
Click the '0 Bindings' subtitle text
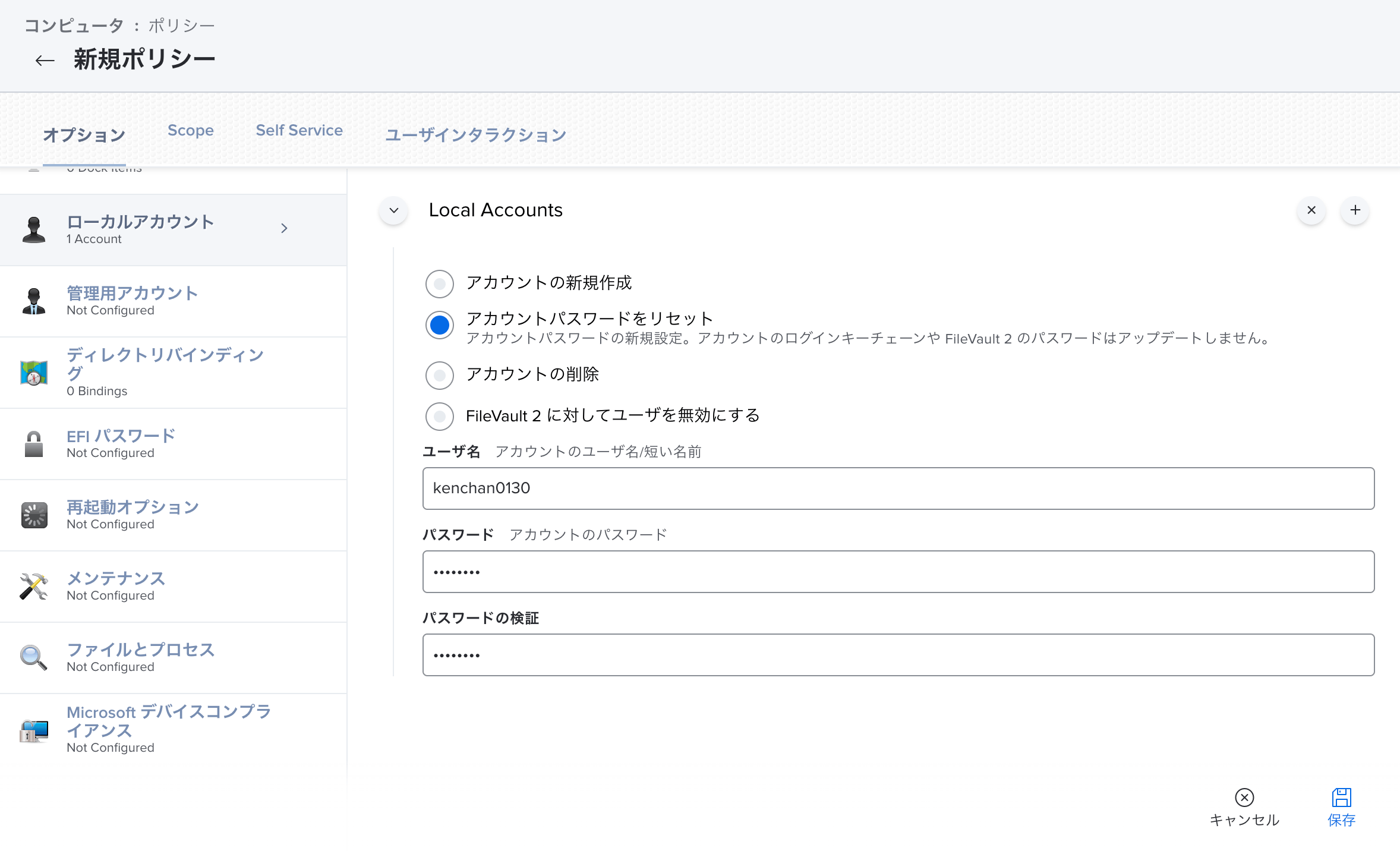[97, 391]
